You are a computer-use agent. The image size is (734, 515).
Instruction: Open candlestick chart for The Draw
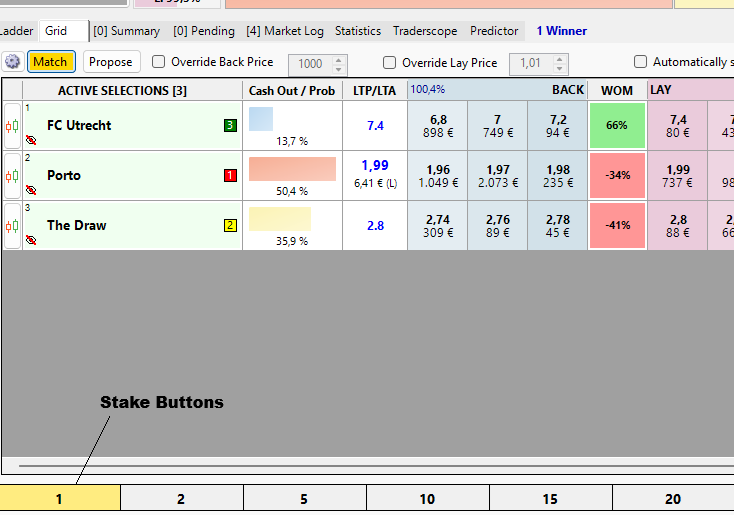pos(12,226)
